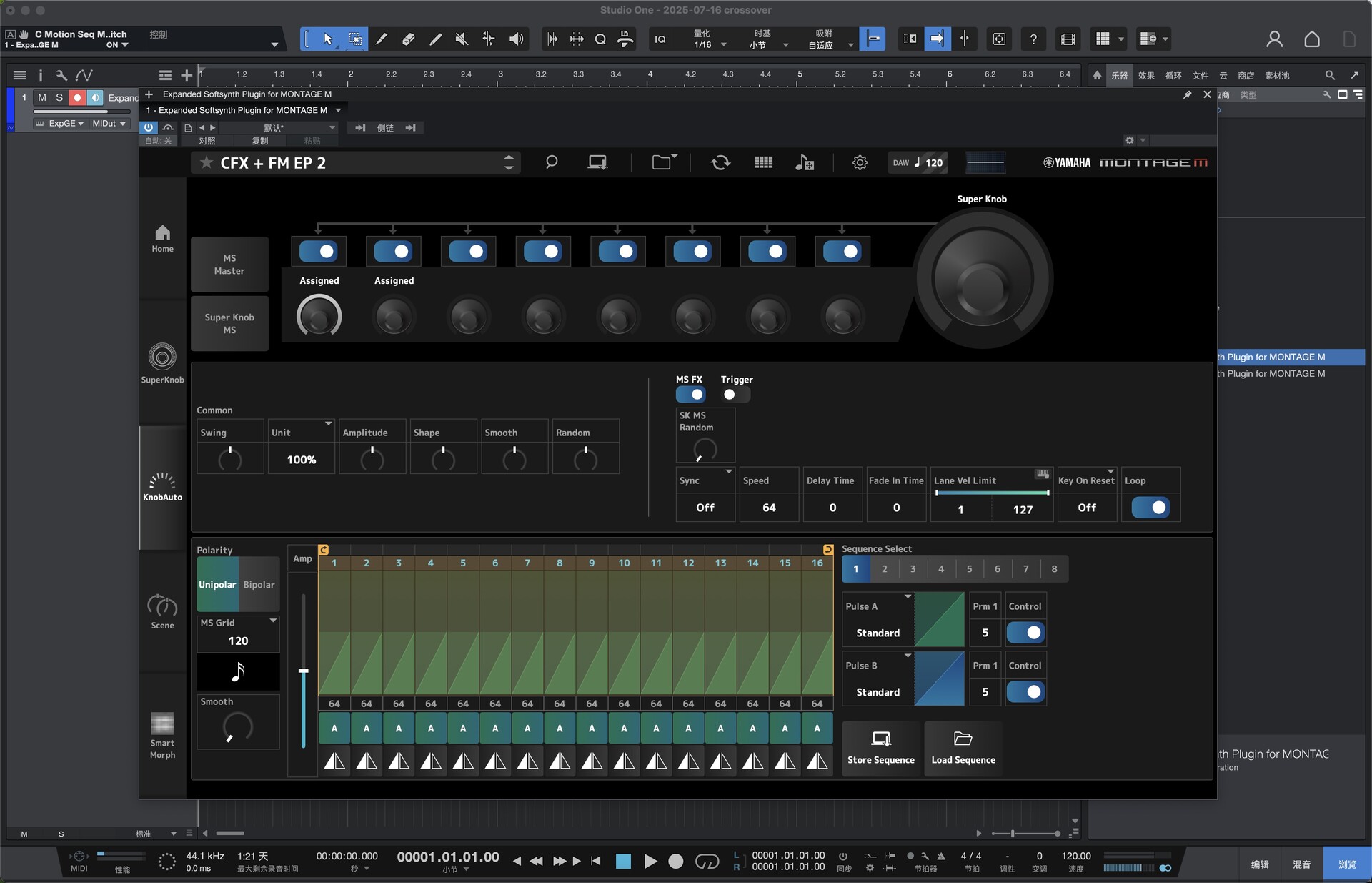The width and height of the screenshot is (1372, 883).
Task: Open the plugin settings gear icon
Action: coord(860,163)
